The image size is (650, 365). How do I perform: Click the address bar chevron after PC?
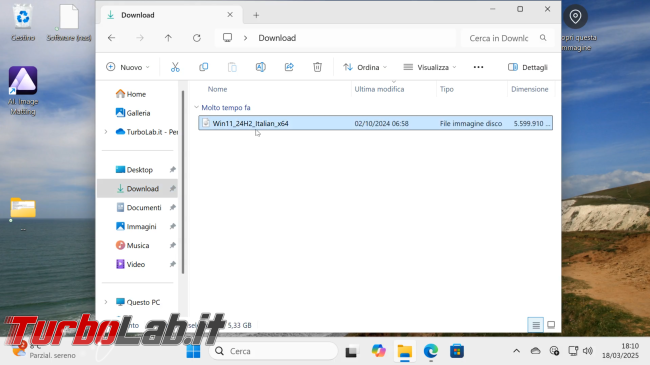pyautogui.click(x=245, y=38)
